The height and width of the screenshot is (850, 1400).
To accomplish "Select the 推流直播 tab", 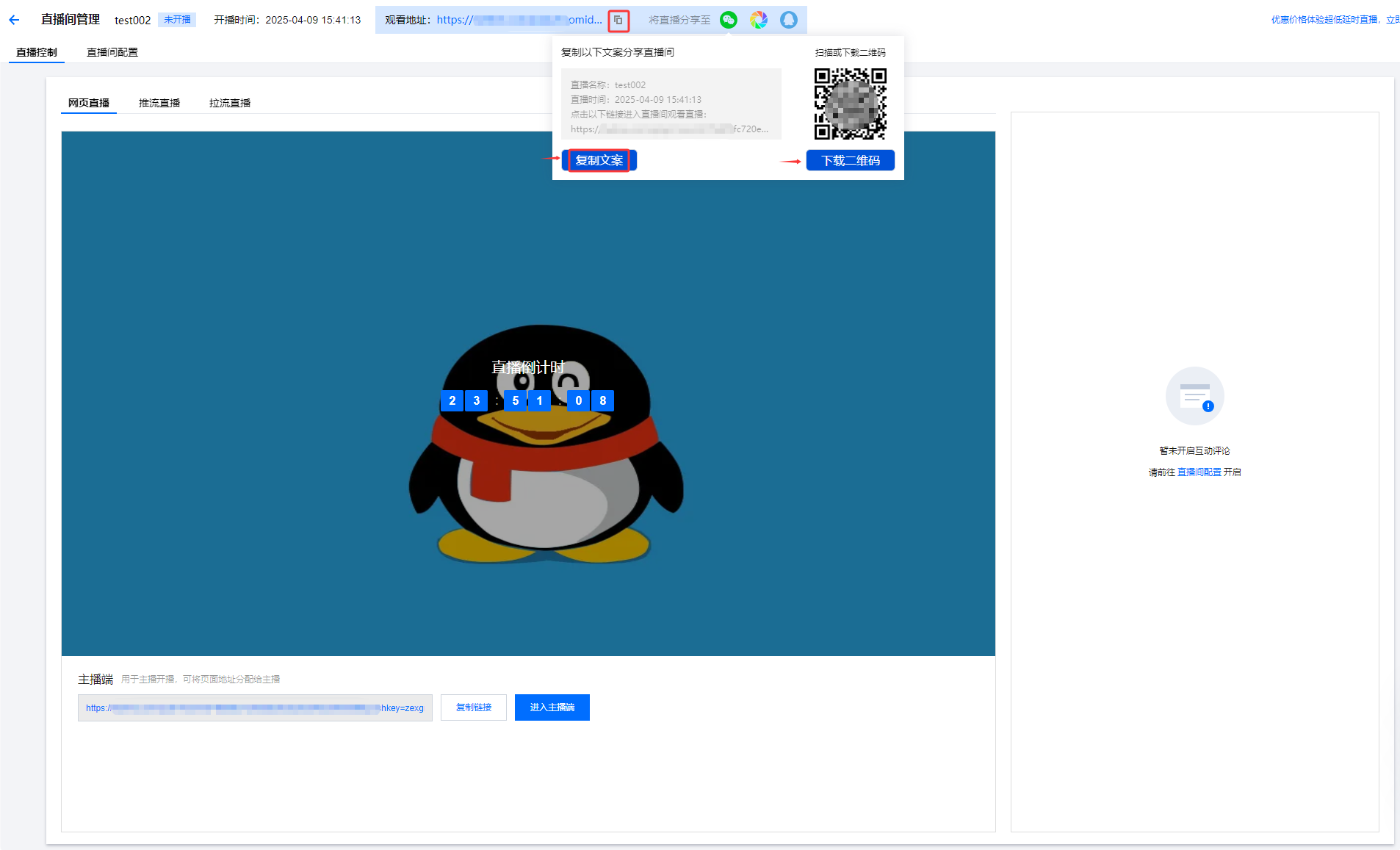I will [159, 103].
